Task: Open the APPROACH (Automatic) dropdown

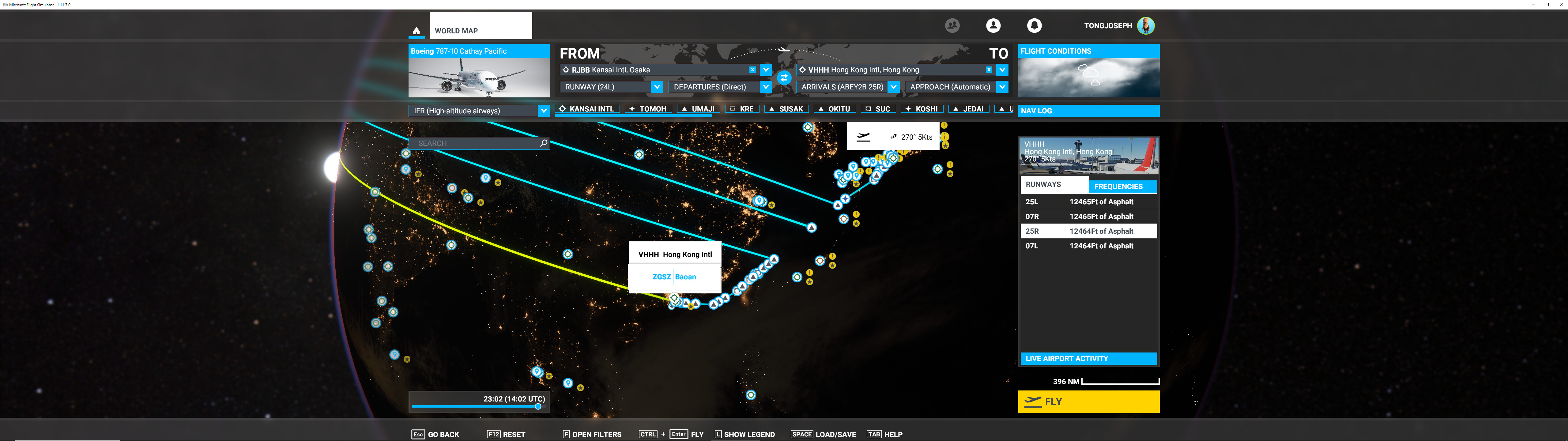Action: (956, 87)
